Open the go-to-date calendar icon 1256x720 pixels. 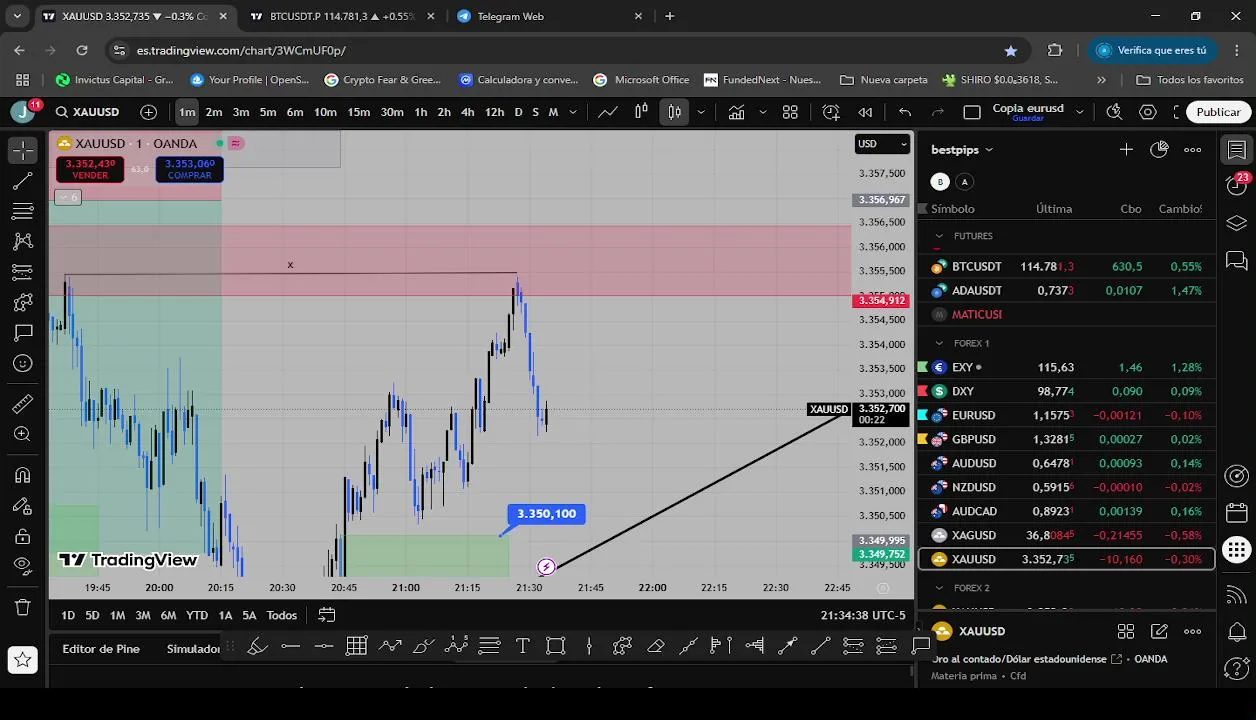(327, 615)
